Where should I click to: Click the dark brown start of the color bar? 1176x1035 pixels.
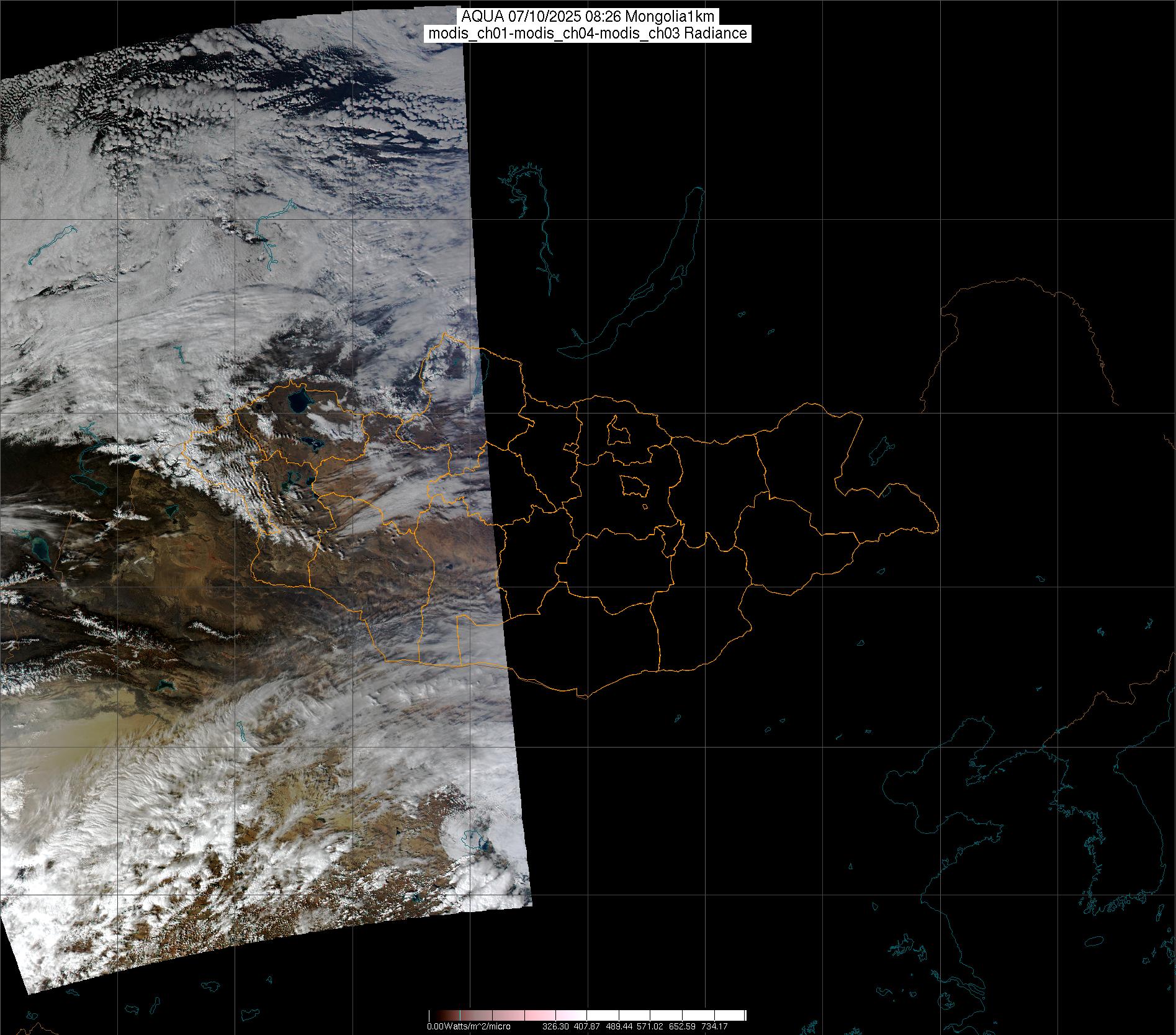[x=433, y=1015]
